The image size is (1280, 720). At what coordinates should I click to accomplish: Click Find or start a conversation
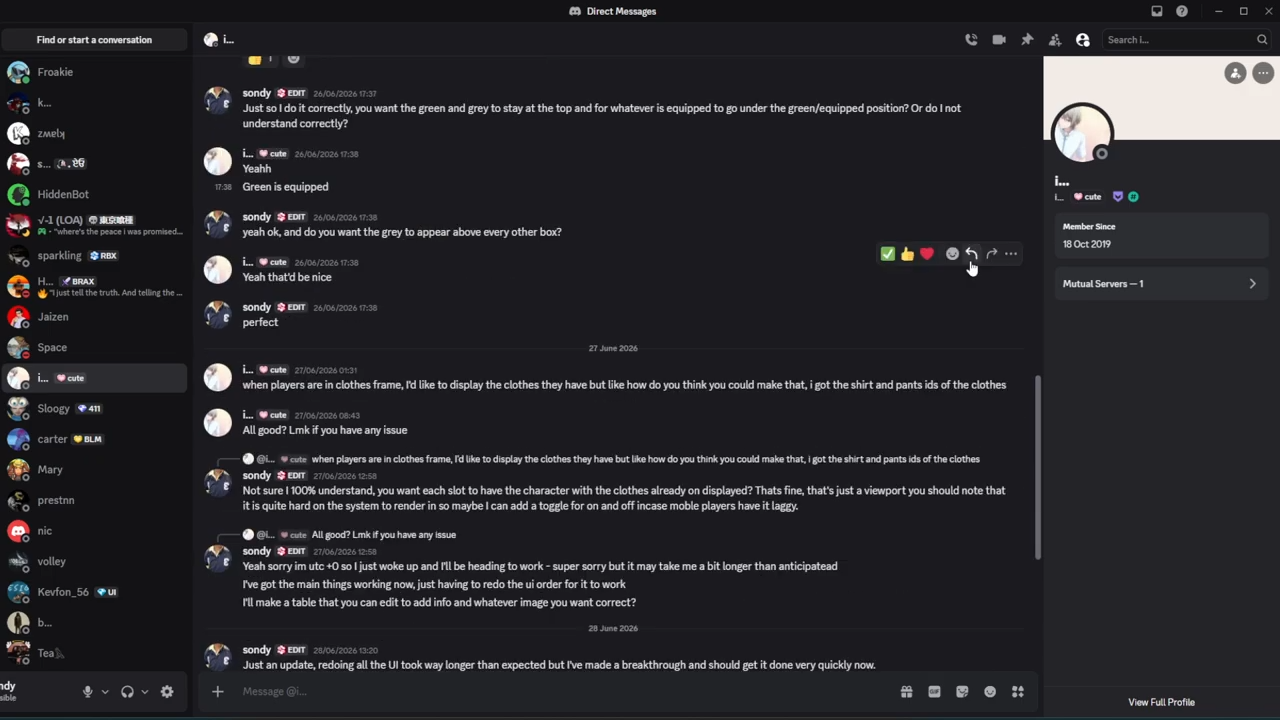94,40
